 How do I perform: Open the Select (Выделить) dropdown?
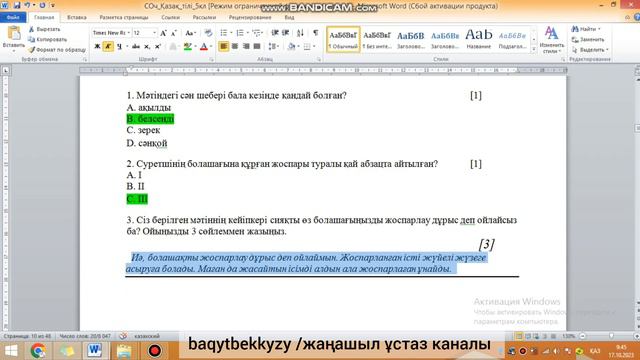591,50
